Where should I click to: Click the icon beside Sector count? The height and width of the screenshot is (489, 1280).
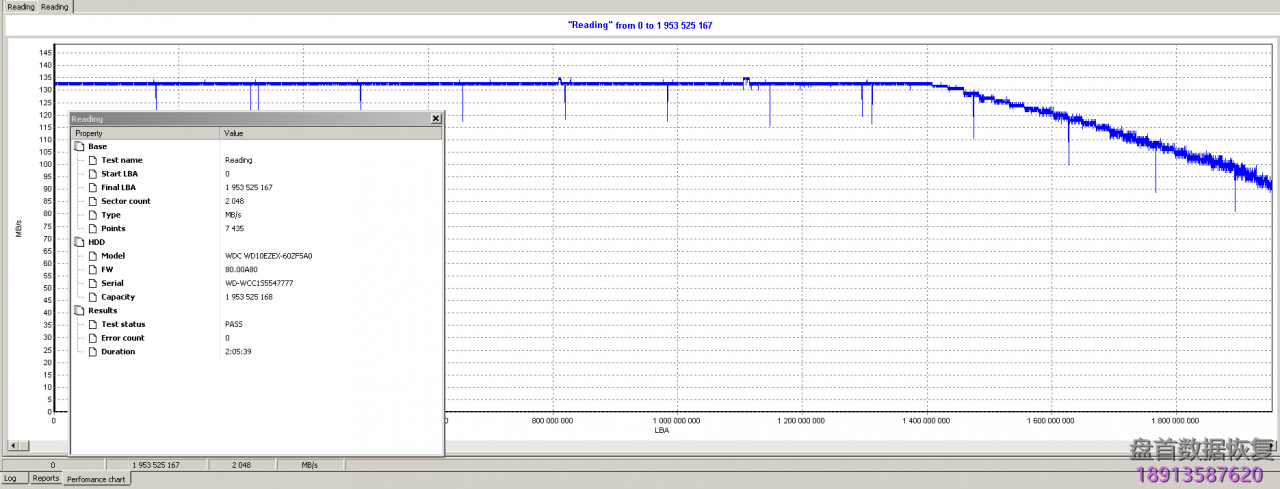coord(93,201)
